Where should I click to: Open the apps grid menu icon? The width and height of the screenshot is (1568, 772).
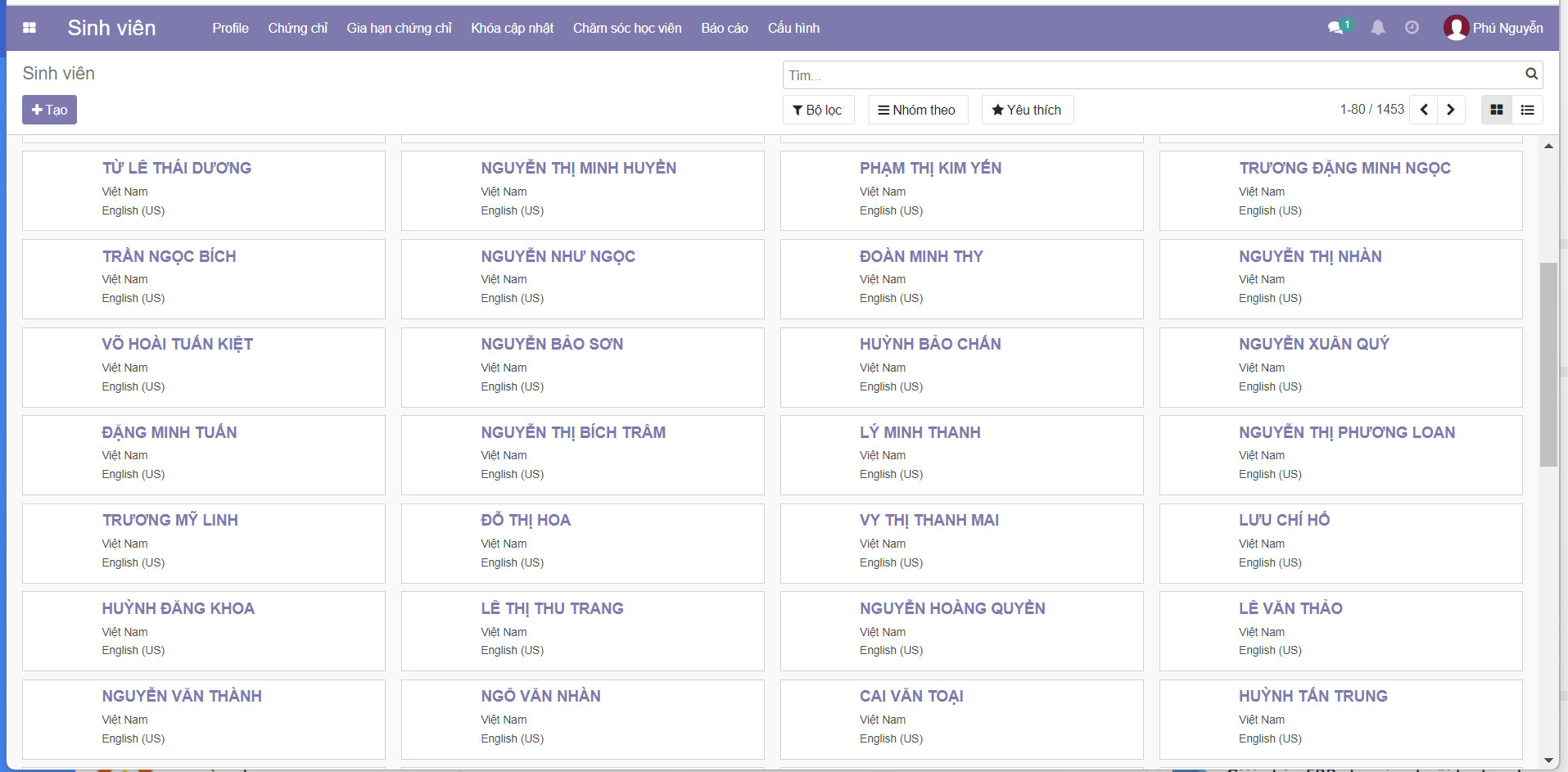coord(29,28)
